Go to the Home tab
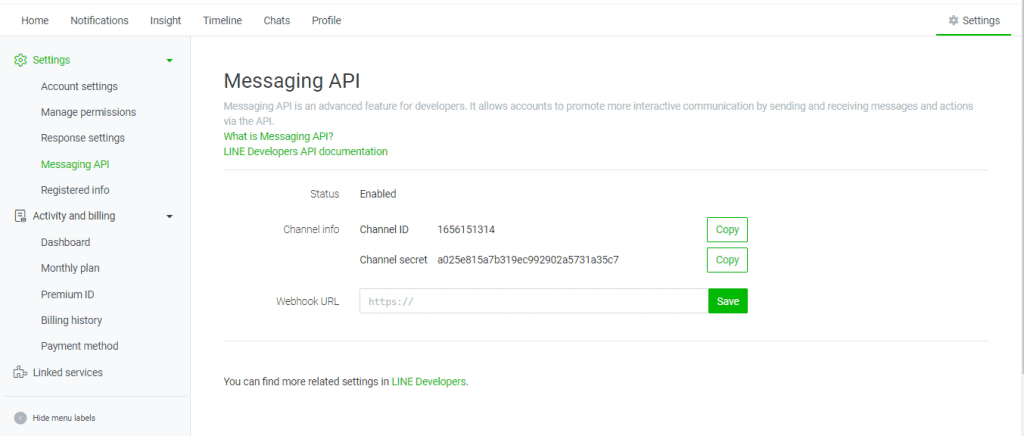Screen dimensions: 1024x436 coord(35,20)
